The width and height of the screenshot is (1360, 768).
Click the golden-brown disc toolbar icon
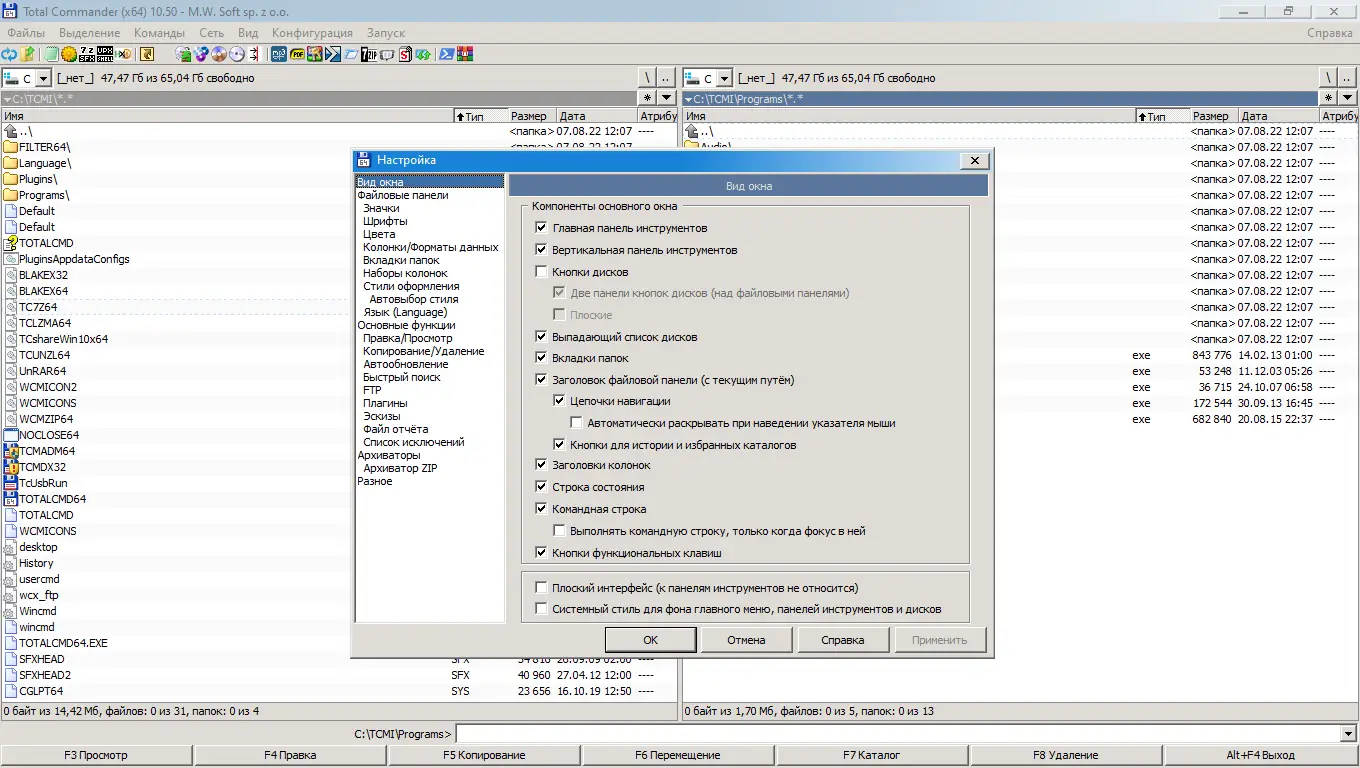pos(219,54)
